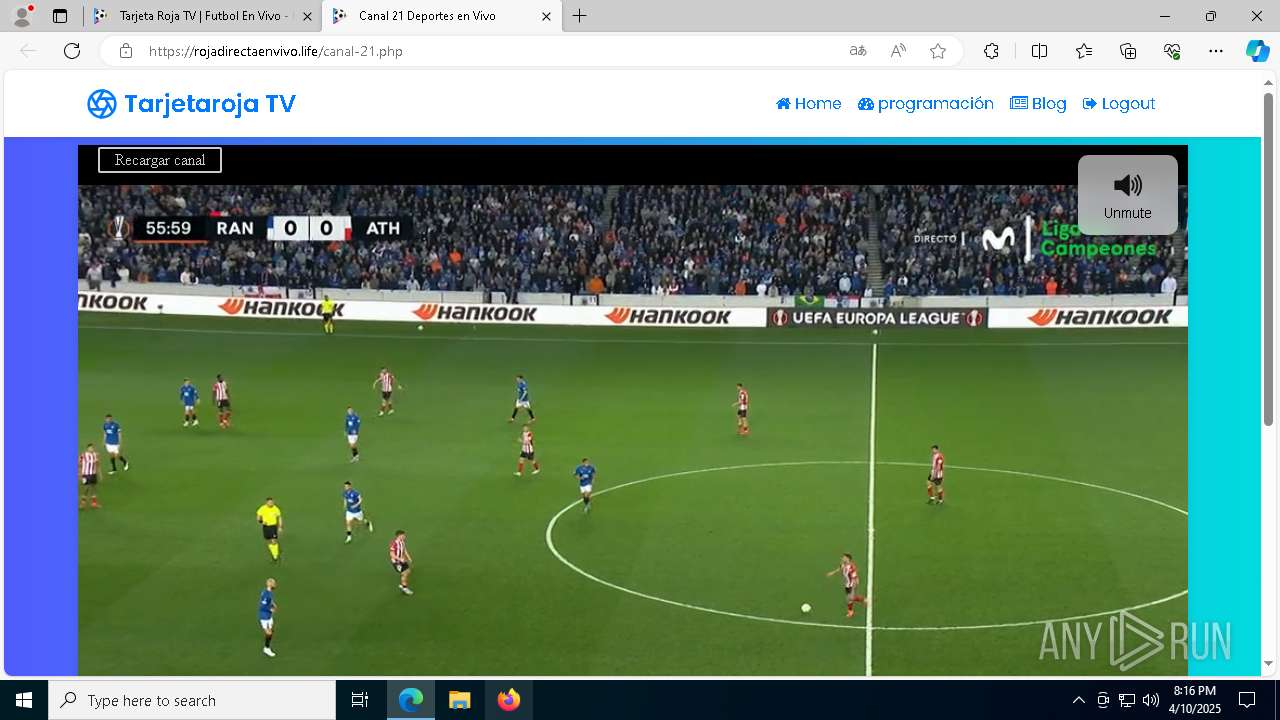Switch to the Tarjeta Roja TV browser tab
Image resolution: width=1280 pixels, height=720 pixels.
(x=203, y=16)
